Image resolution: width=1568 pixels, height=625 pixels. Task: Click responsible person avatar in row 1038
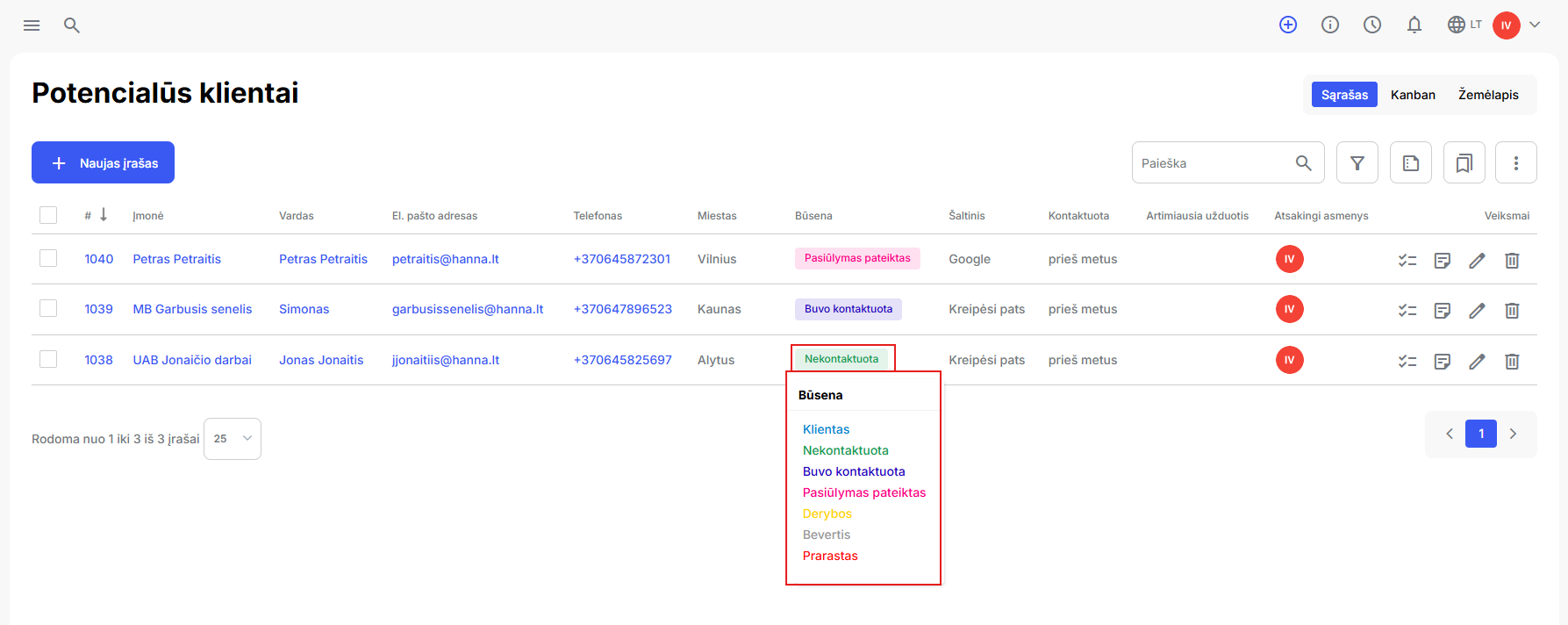1289,360
